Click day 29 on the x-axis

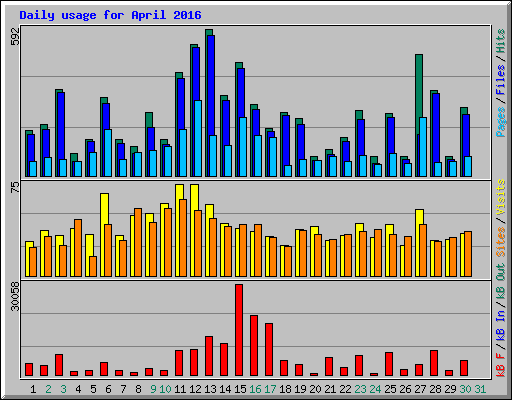click(x=450, y=389)
